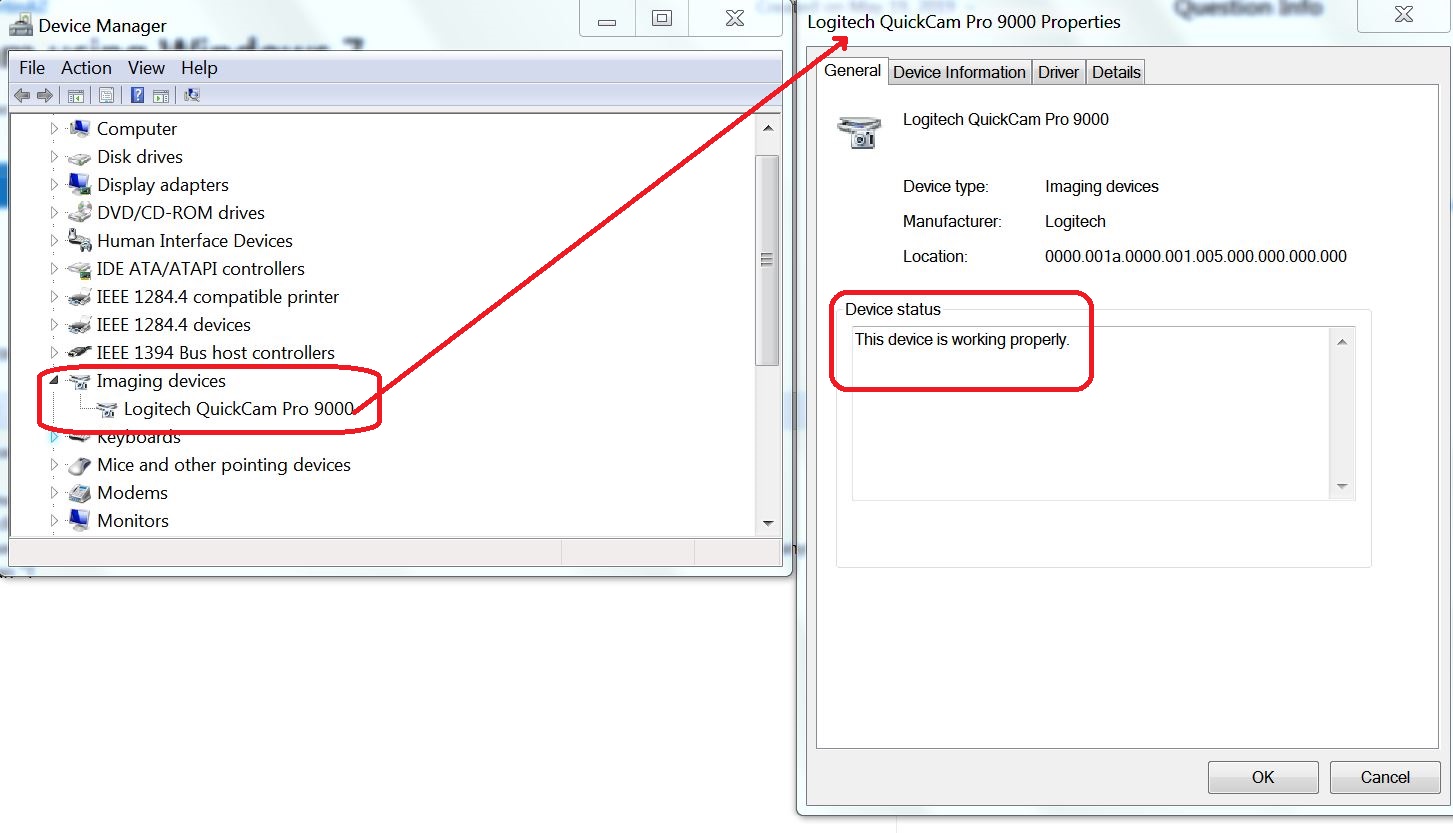The width and height of the screenshot is (1453, 833).
Task: Click OK in the QuickCam Properties dialog
Action: (1263, 777)
